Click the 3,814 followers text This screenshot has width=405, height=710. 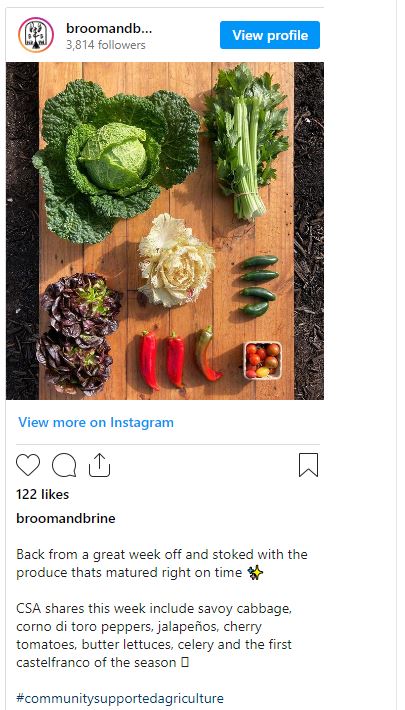click(106, 45)
